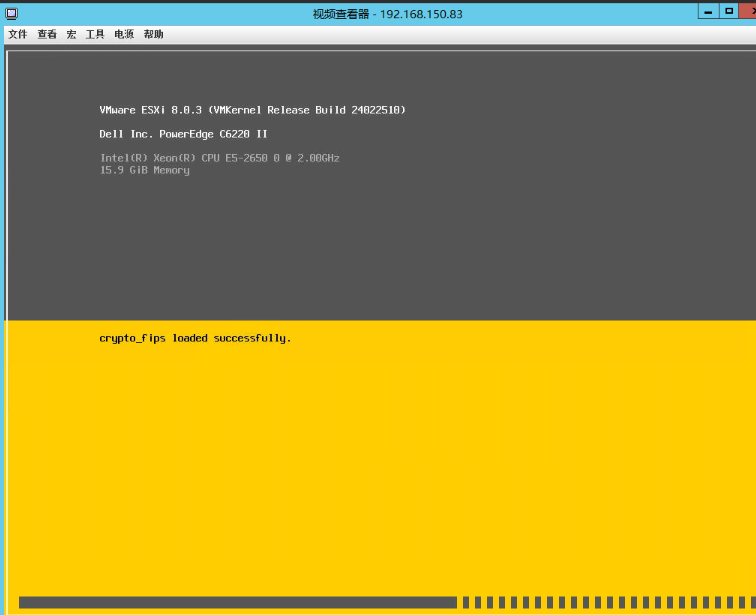Open the 宏 menu
The width and height of the screenshot is (756, 615).
71,34
